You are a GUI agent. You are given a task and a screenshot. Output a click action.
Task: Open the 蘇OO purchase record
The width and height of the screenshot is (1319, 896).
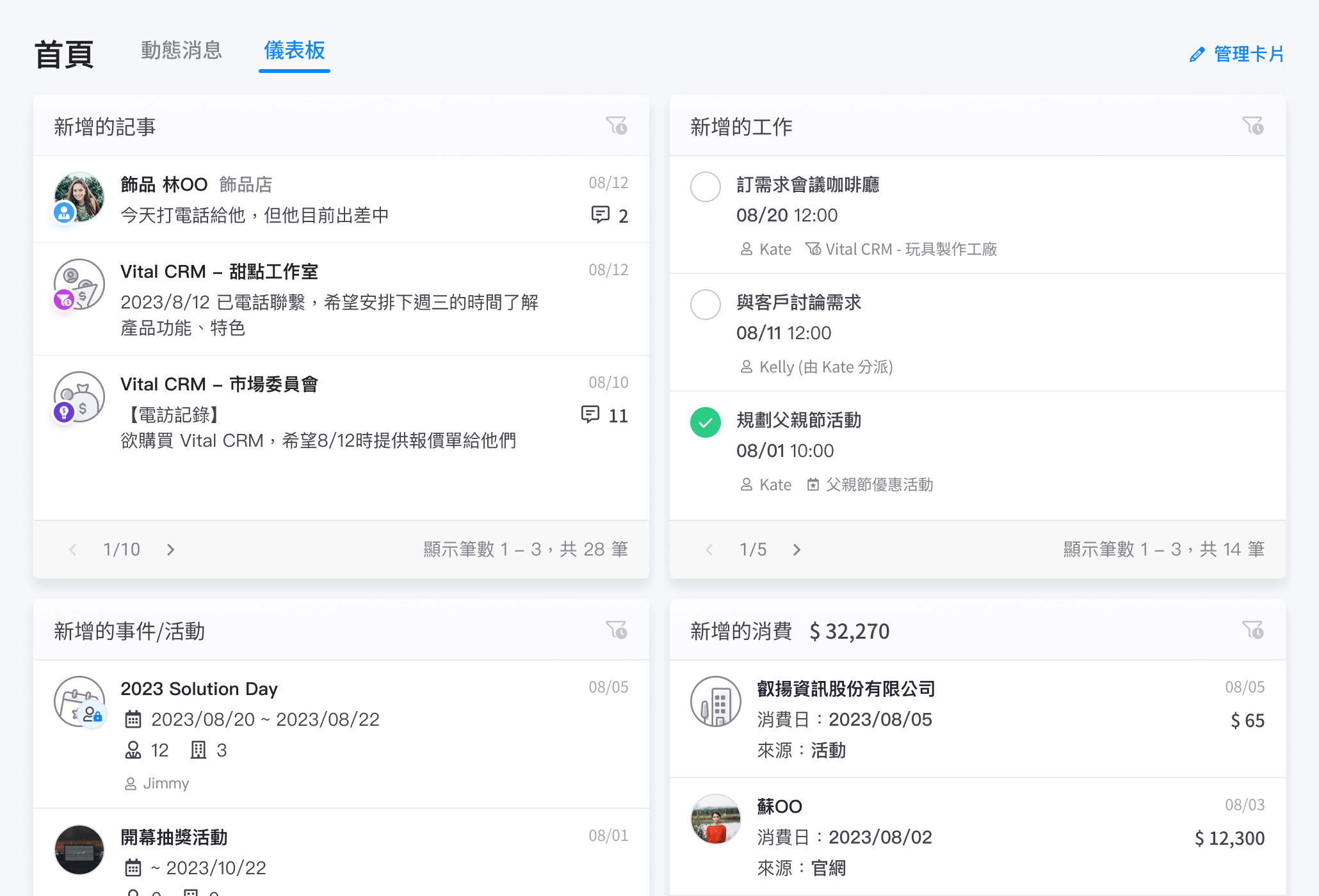[x=779, y=806]
